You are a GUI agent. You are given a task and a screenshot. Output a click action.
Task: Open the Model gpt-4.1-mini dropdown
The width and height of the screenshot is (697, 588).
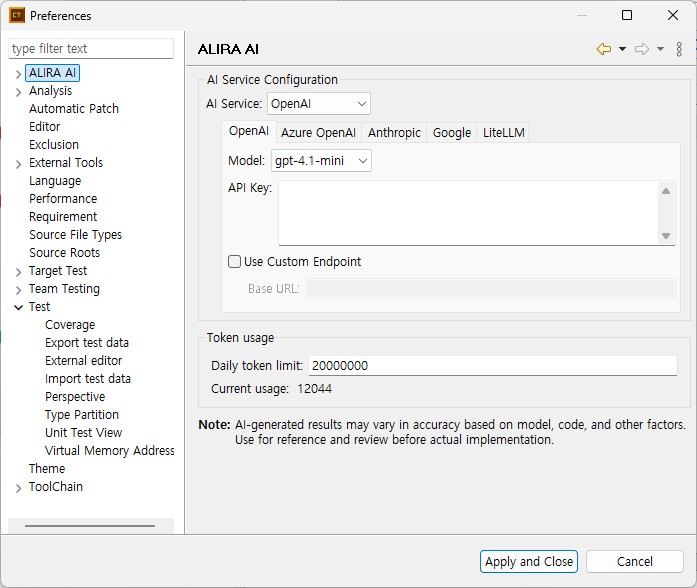click(321, 160)
